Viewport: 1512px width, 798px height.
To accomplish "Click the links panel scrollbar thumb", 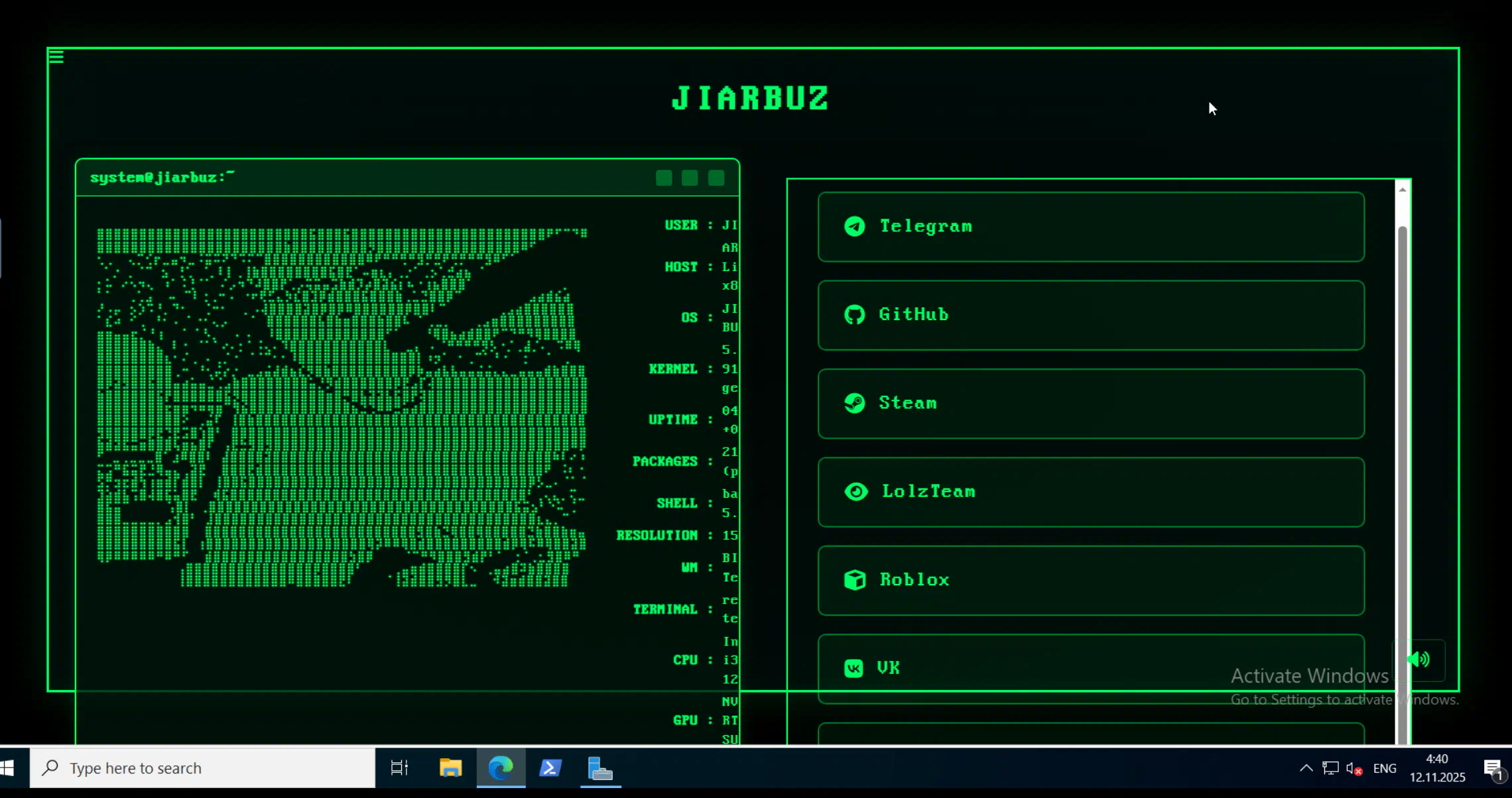I will 1402,464.
